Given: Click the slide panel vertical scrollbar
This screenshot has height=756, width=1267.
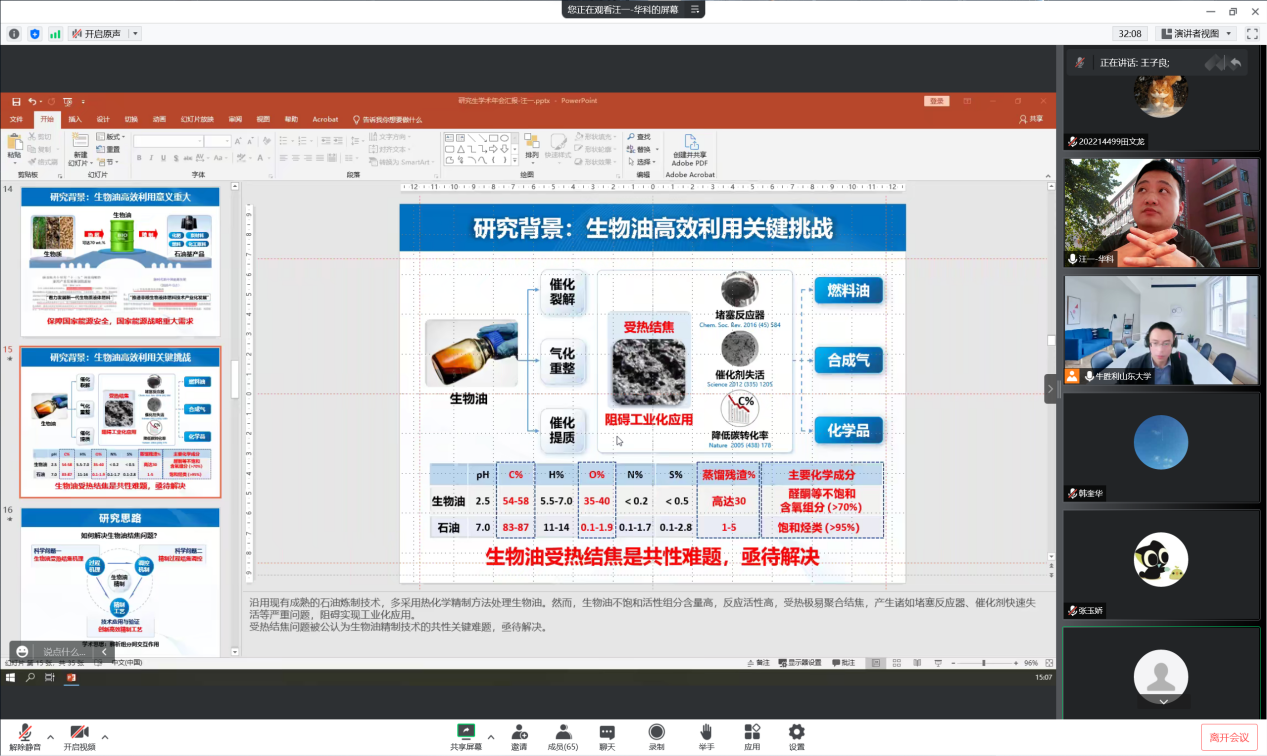Looking at the screenshot, I should (235, 378).
